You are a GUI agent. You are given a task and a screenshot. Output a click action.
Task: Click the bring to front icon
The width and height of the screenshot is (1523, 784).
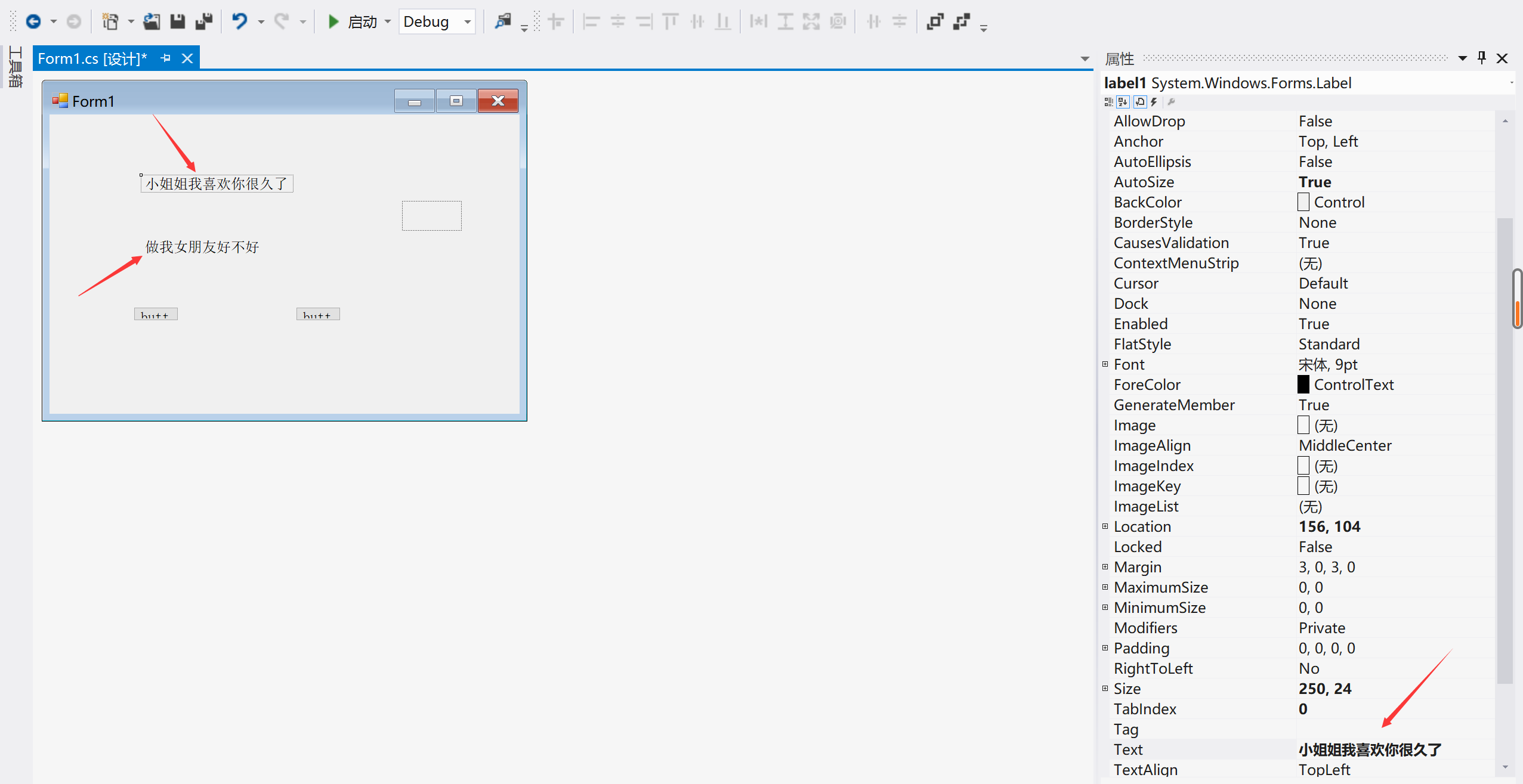click(x=935, y=22)
